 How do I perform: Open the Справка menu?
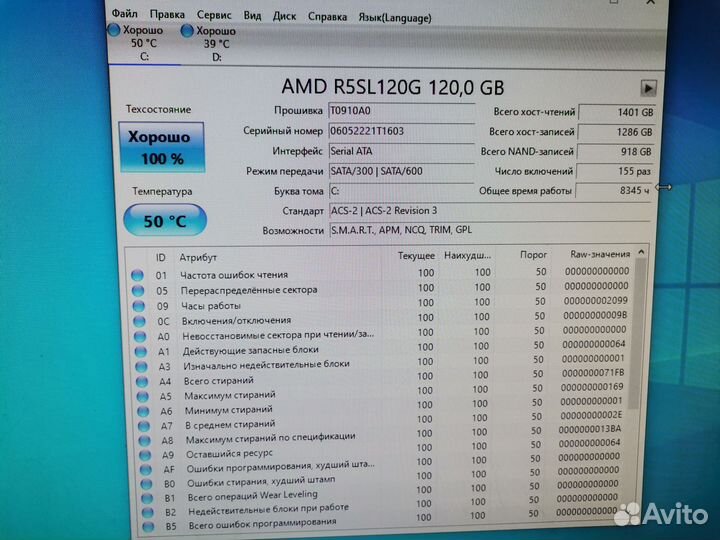click(x=327, y=17)
